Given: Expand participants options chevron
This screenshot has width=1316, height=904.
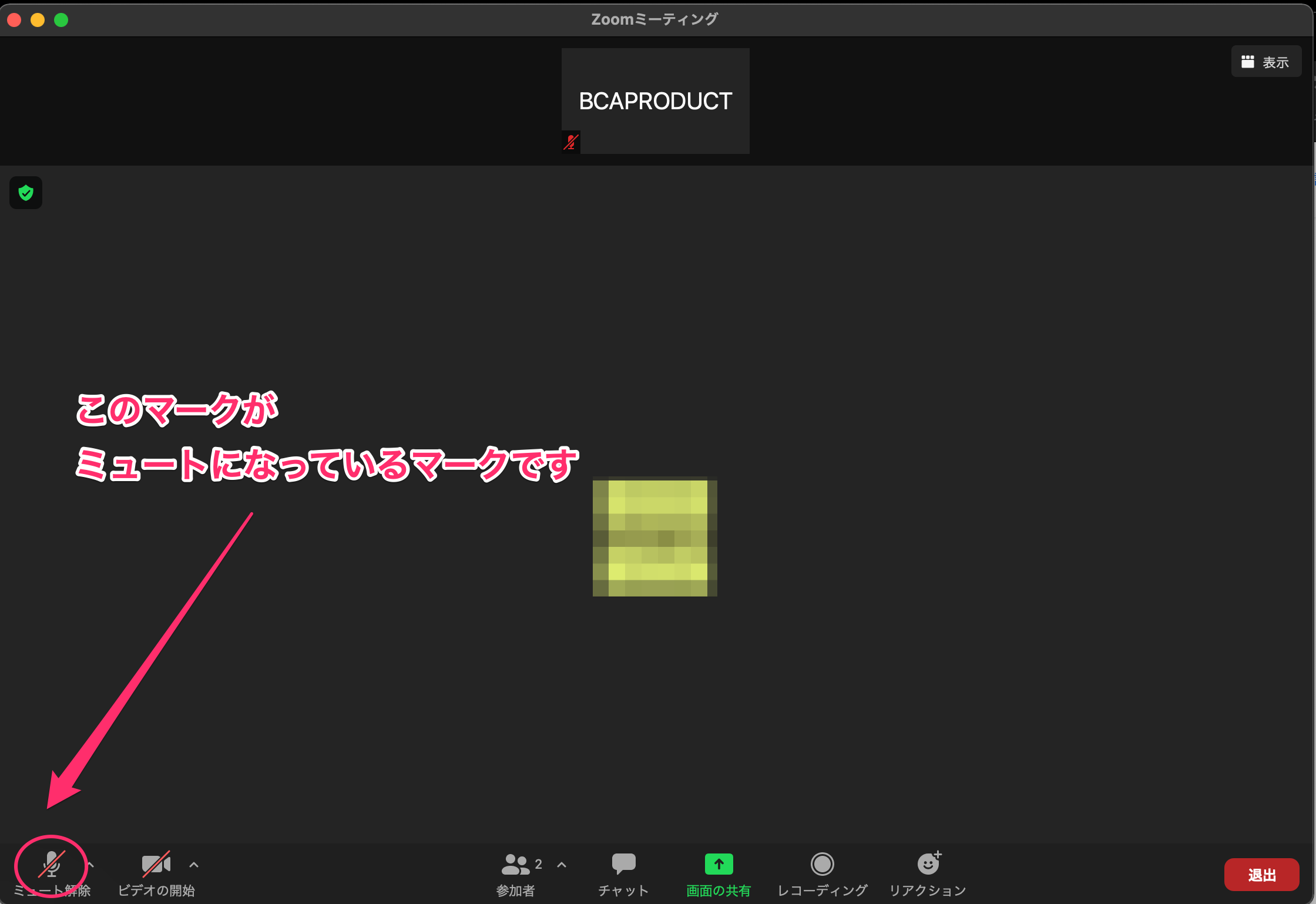Looking at the screenshot, I should (562, 865).
